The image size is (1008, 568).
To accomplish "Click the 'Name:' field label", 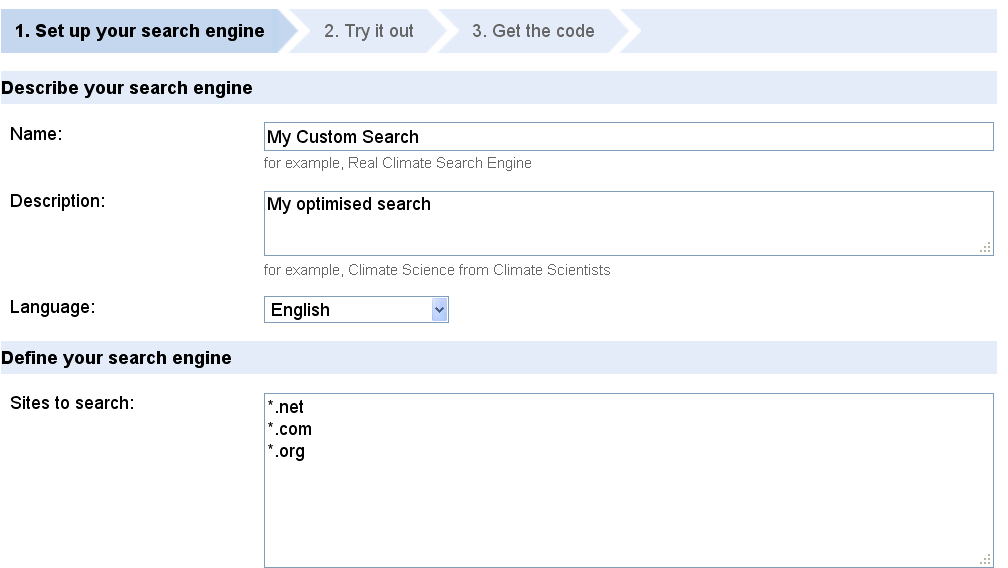I will [36, 134].
